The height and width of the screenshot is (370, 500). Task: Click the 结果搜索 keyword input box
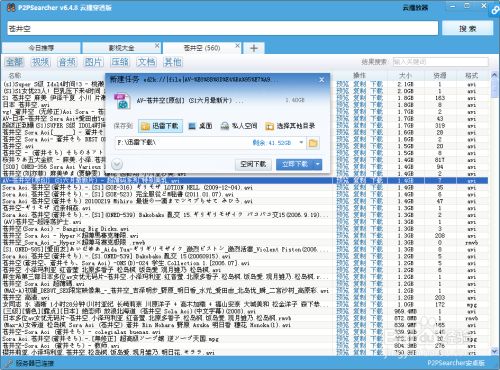[x=441, y=62]
